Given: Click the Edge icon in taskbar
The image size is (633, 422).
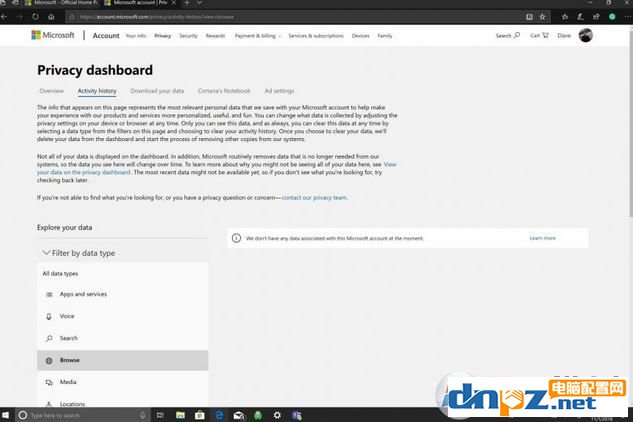Looking at the screenshot, I should tap(219, 415).
